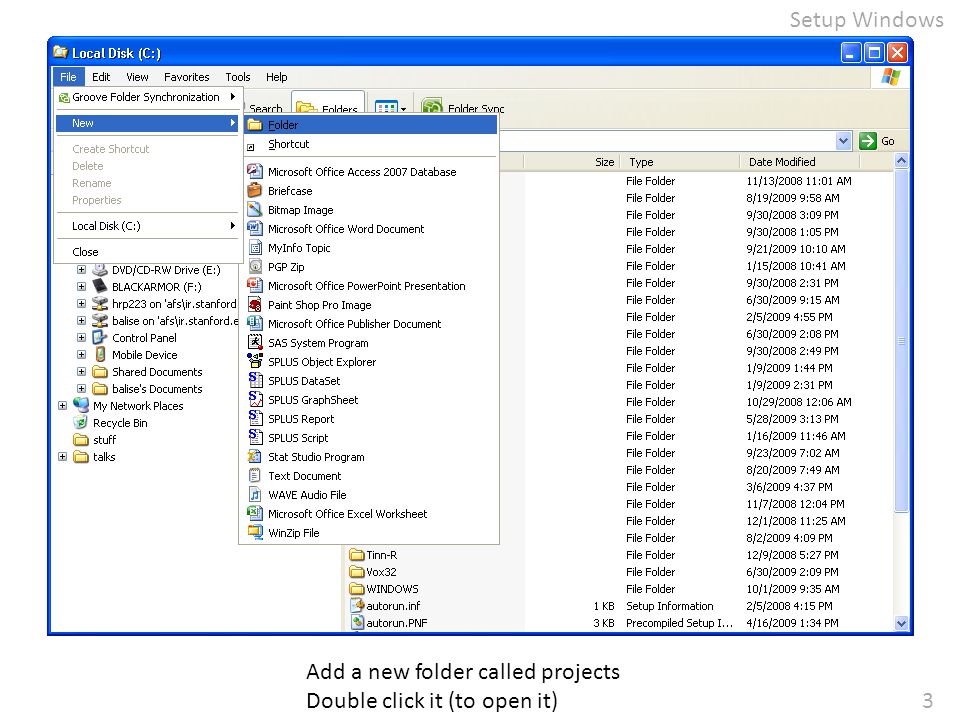This screenshot has height=720, width=960.
Task: Click the vertical scrollbar thumb in file list
Action: (x=901, y=340)
